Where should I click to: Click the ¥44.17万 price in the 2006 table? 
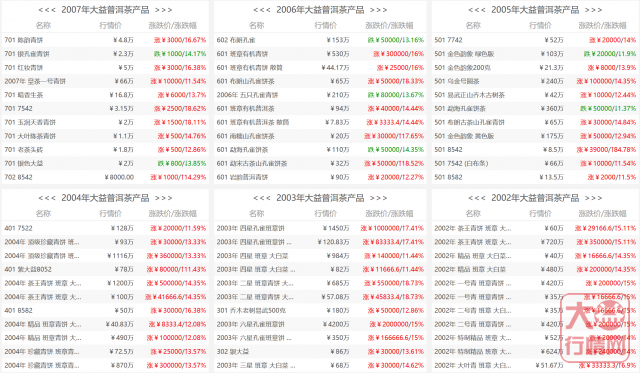click(x=335, y=68)
